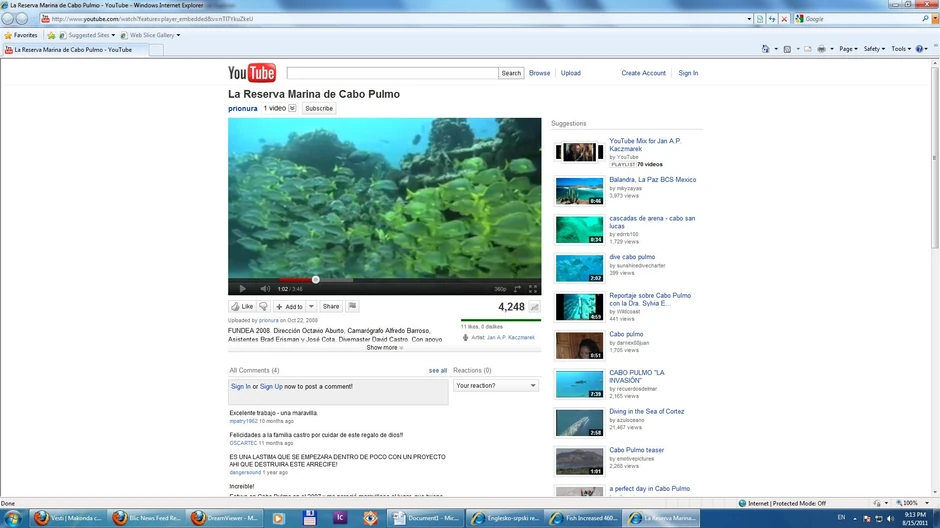Flag the video as inappropriate
Screen dimensions: 940x528
point(352,307)
